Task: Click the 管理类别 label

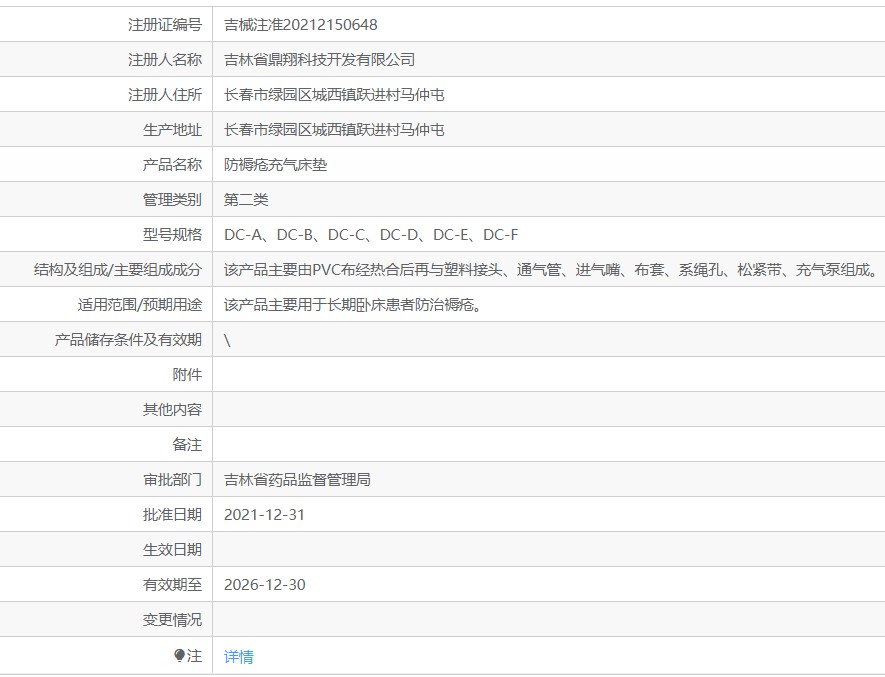Action: (172, 200)
